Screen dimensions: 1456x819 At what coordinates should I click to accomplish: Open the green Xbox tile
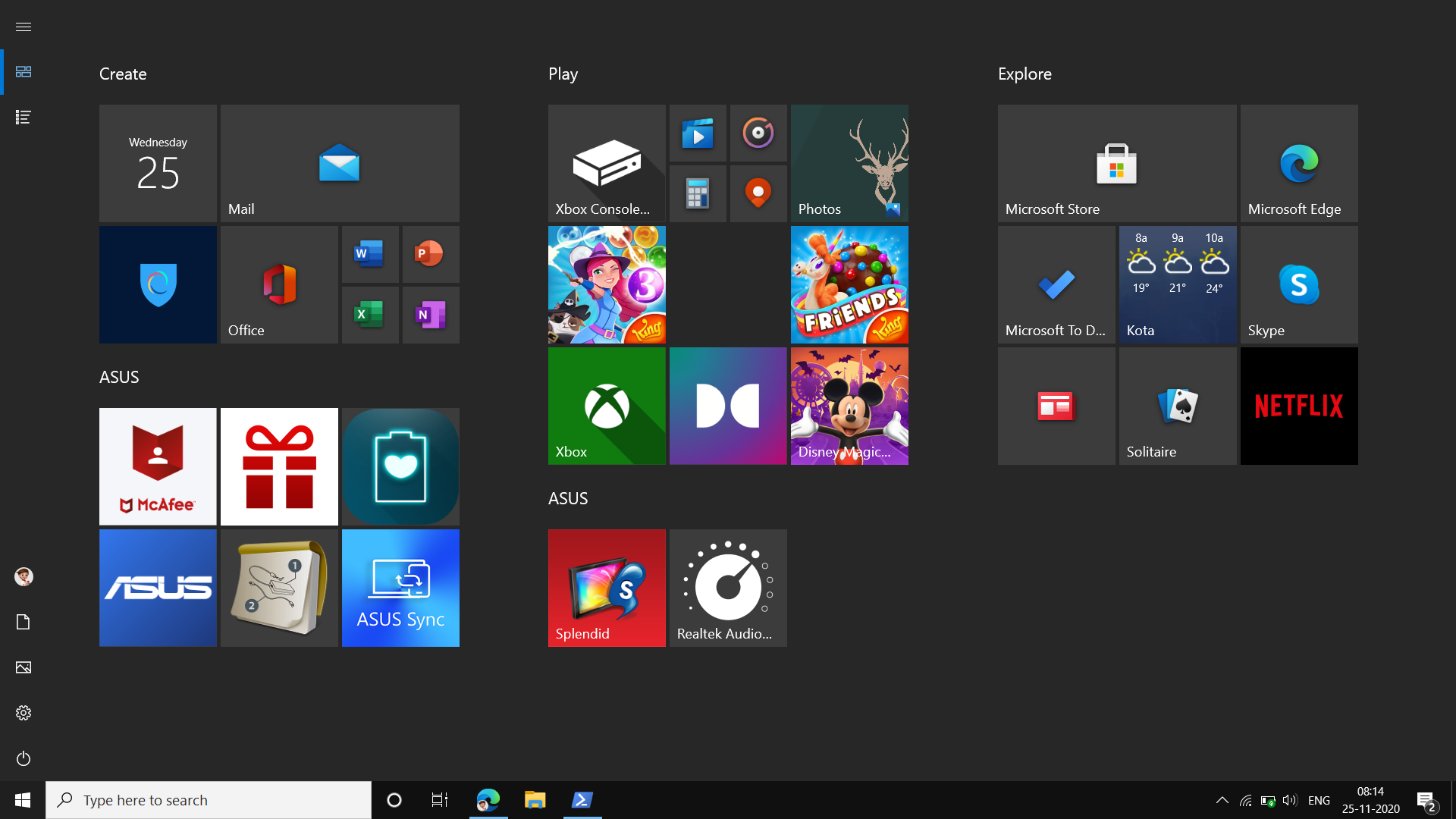tap(607, 406)
